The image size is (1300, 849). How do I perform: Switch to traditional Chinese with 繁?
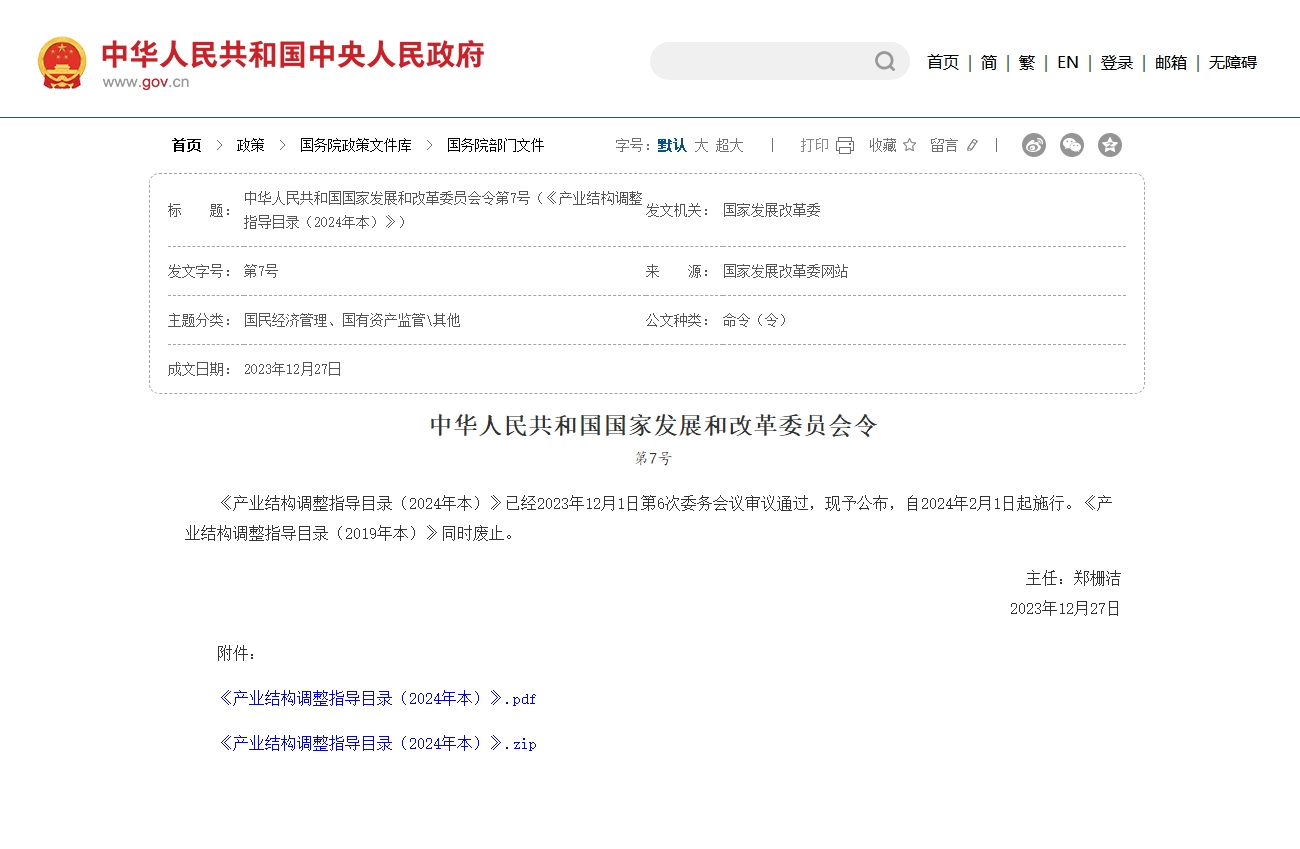tap(1026, 62)
